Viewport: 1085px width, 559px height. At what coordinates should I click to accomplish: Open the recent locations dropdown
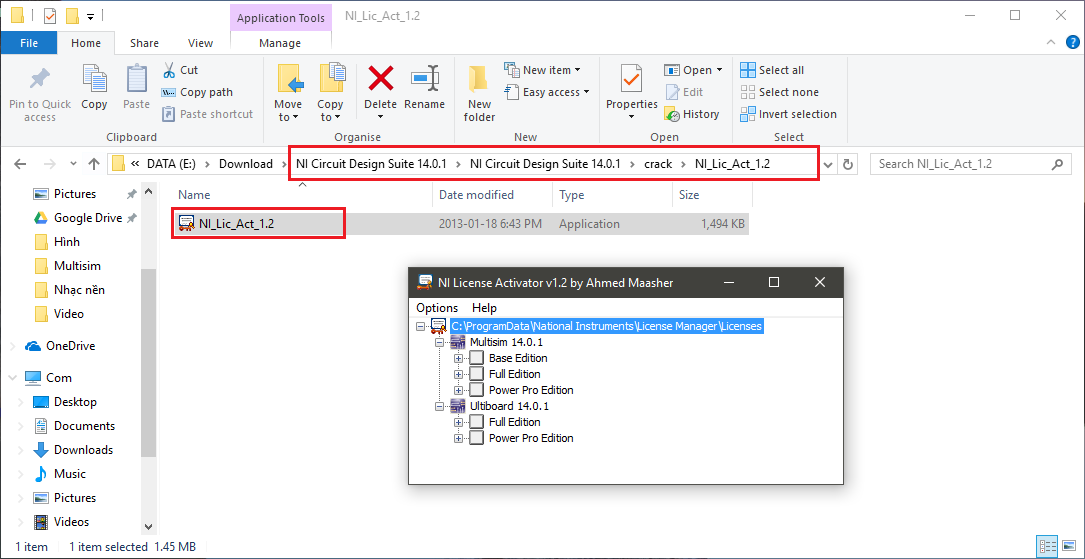click(x=73, y=165)
